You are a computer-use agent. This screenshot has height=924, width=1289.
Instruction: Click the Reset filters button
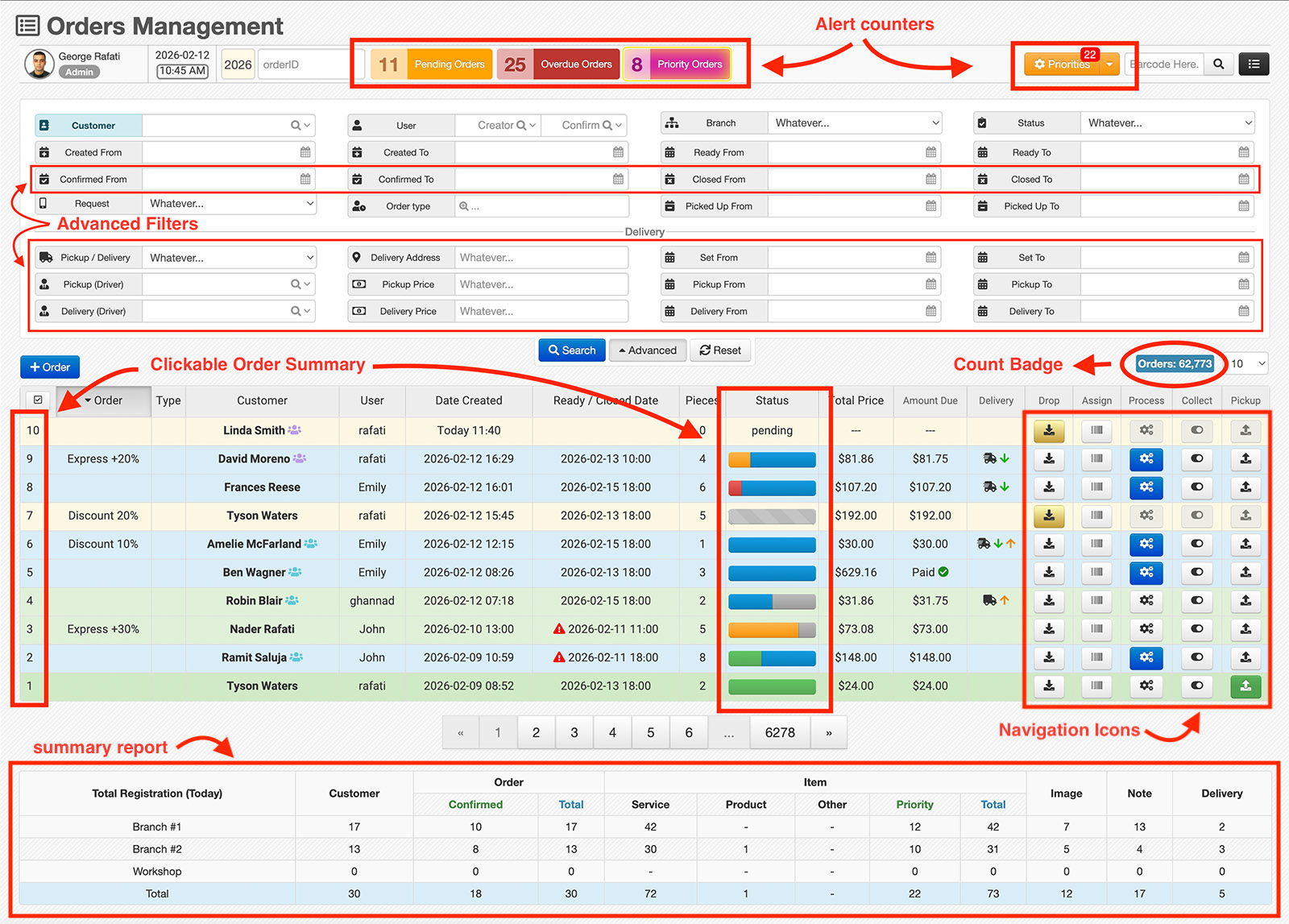click(720, 350)
